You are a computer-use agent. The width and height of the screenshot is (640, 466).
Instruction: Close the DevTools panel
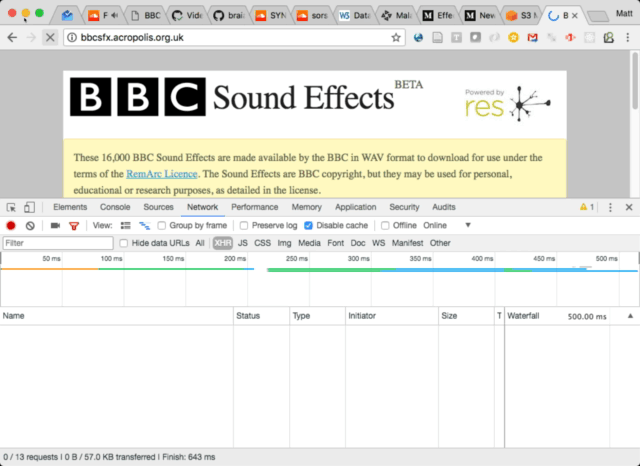[x=629, y=207]
